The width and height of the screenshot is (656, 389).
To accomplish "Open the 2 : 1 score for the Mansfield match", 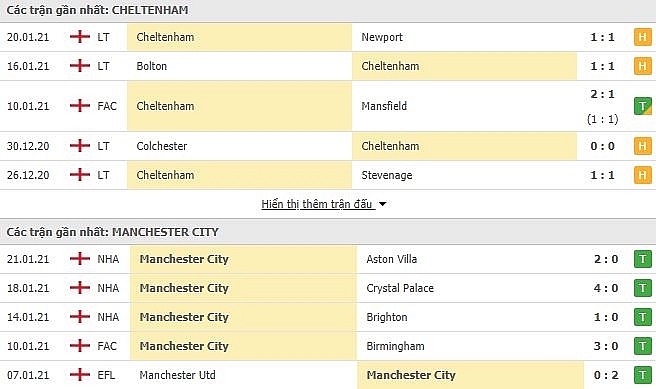I will point(602,95).
